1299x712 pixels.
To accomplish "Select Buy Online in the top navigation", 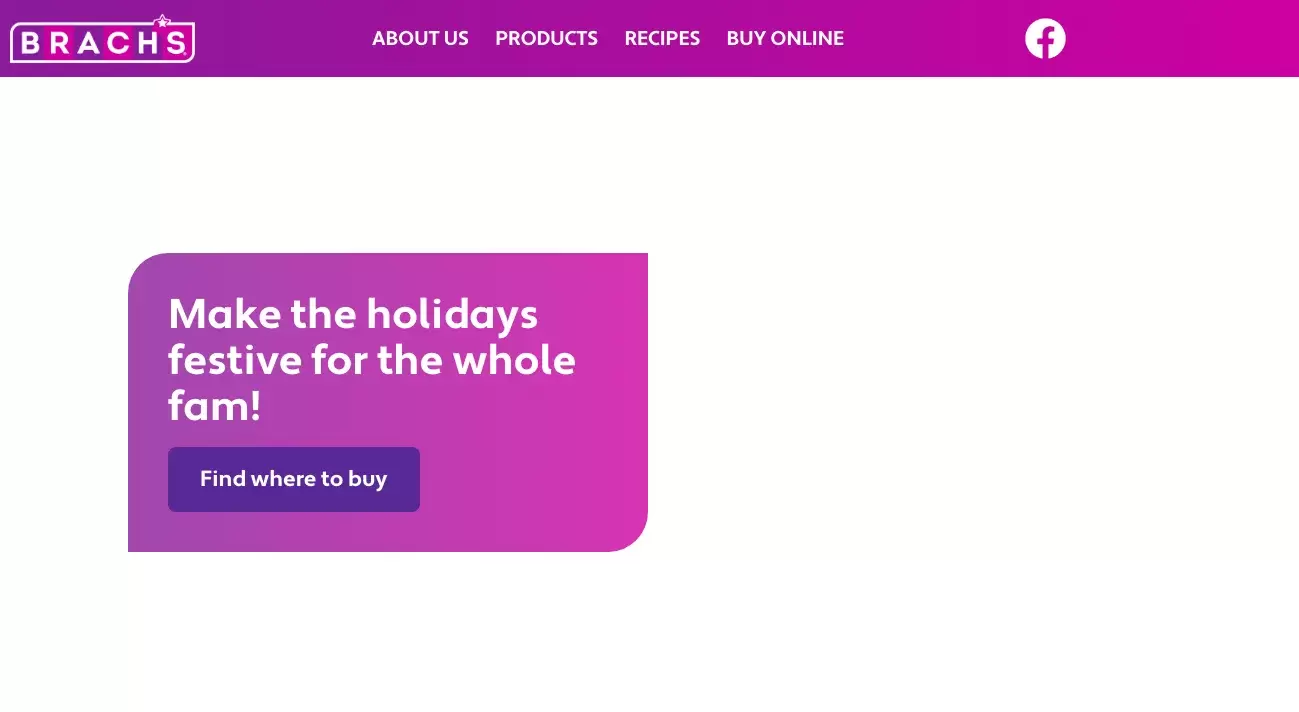I will (x=785, y=38).
